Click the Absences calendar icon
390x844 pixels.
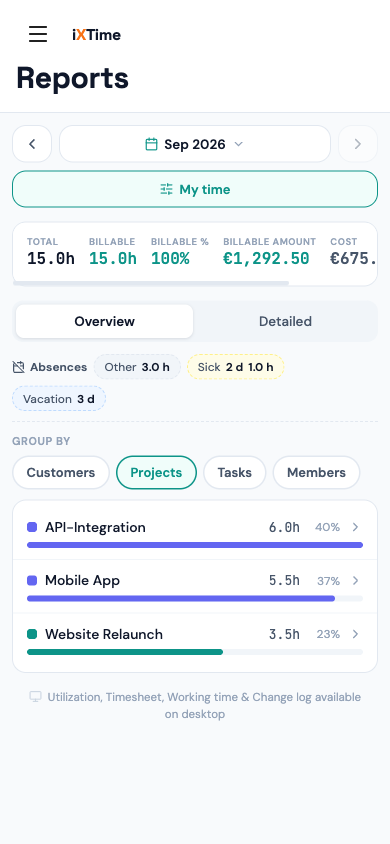coord(18,367)
